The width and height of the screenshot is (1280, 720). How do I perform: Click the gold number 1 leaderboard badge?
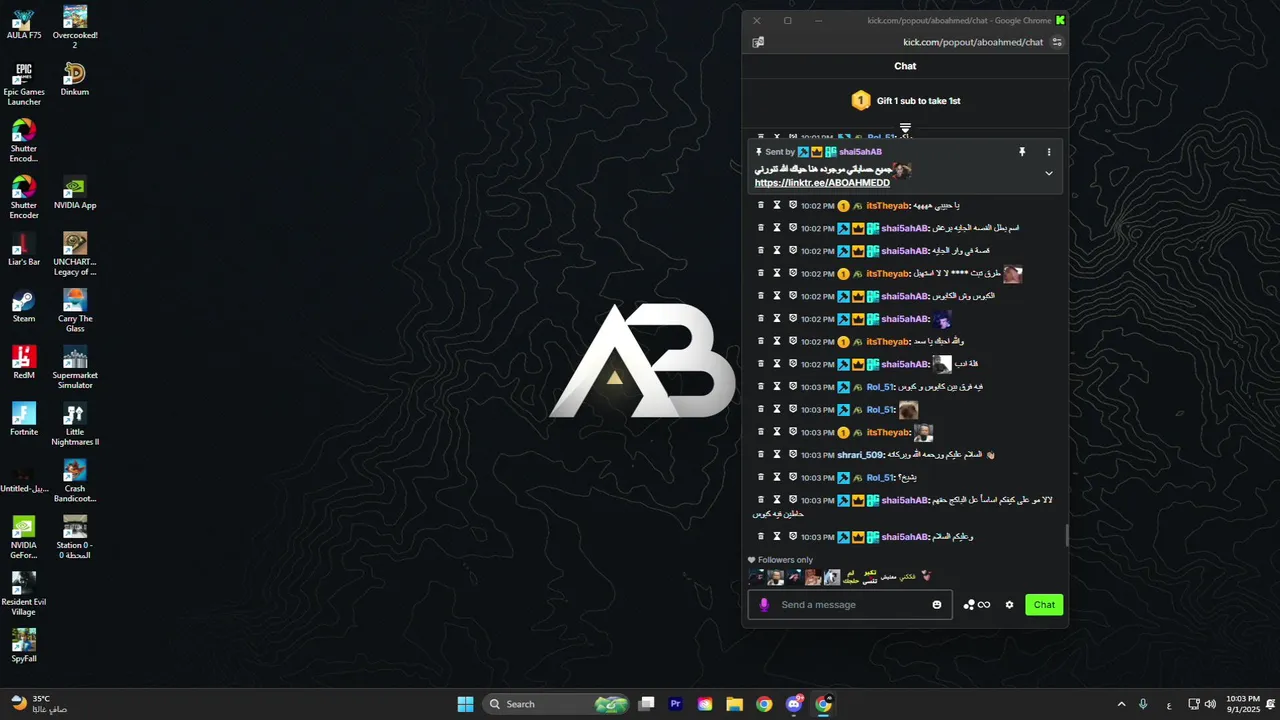pos(861,101)
